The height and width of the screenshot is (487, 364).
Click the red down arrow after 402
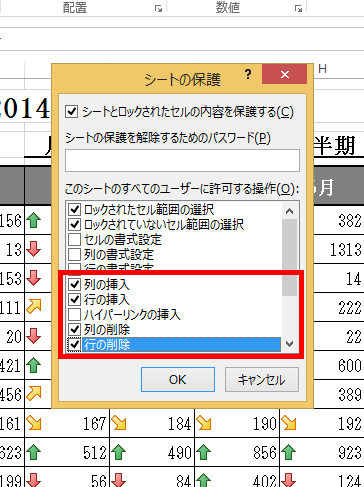coord(289,480)
